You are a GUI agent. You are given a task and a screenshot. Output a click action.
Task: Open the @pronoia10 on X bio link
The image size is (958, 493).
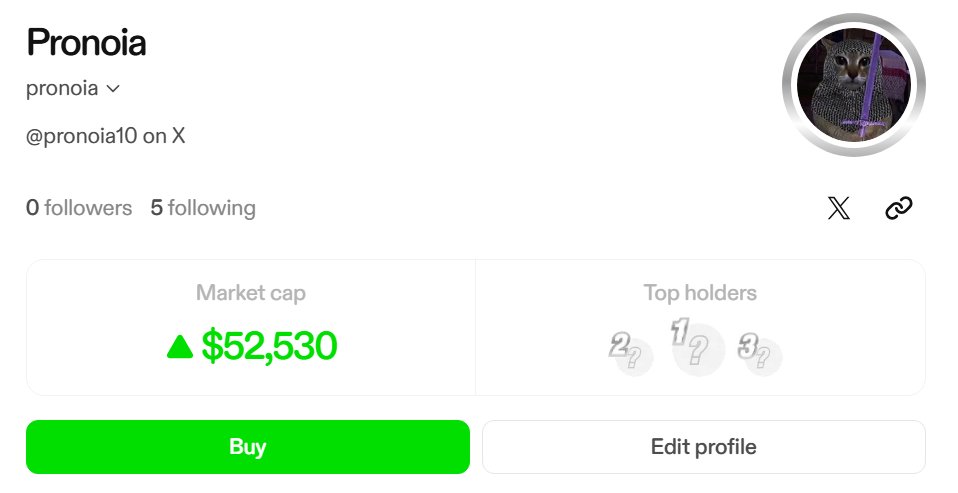tap(105, 136)
